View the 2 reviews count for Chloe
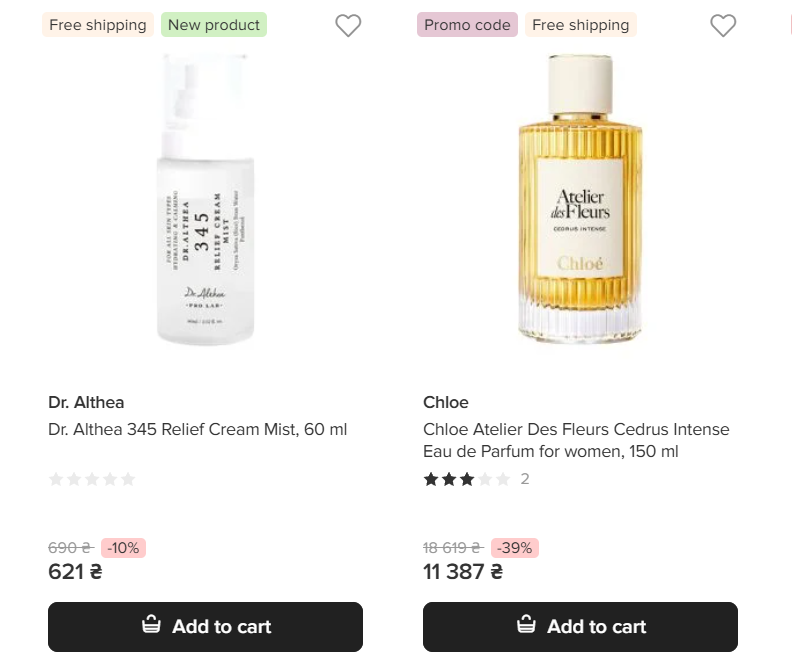This screenshot has height=655, width=792. click(525, 479)
